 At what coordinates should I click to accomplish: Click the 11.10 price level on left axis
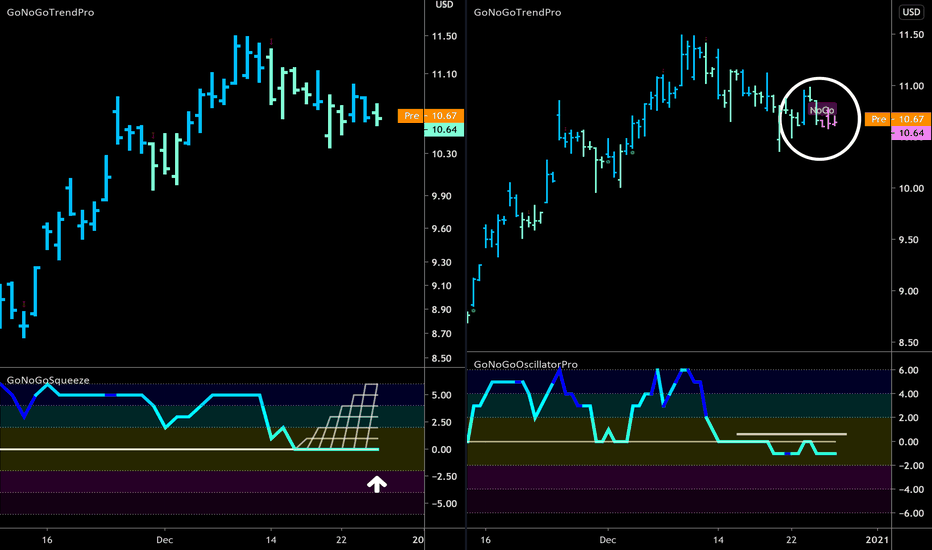coord(444,74)
